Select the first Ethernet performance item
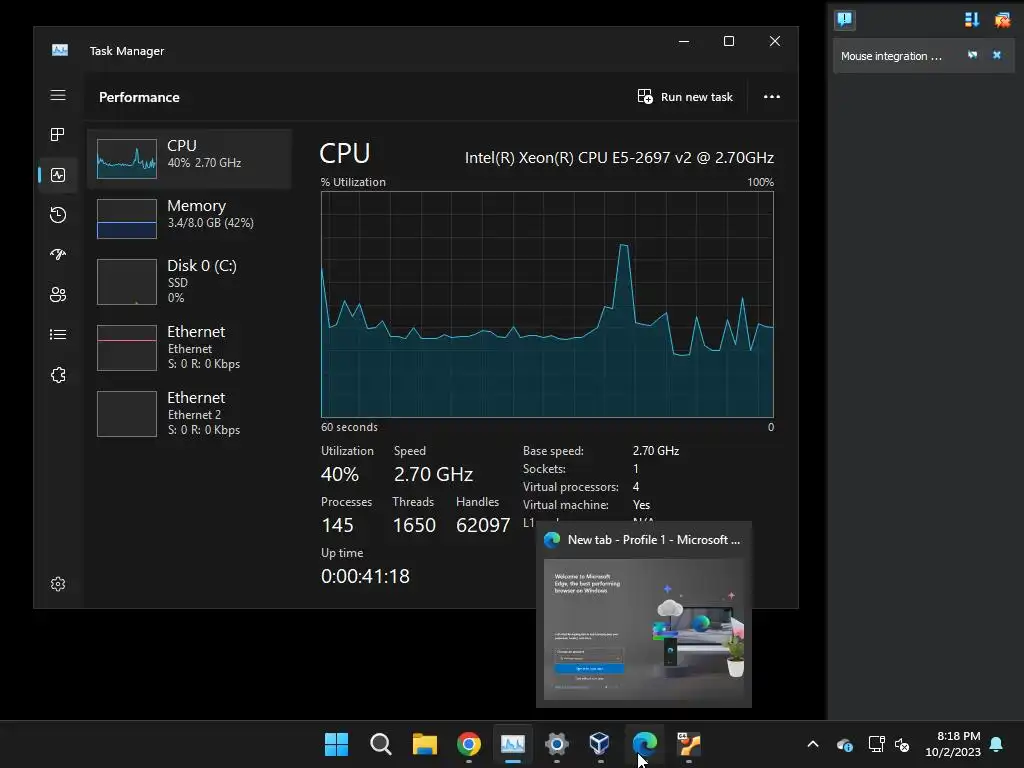The height and width of the screenshot is (768, 1024). (189, 347)
